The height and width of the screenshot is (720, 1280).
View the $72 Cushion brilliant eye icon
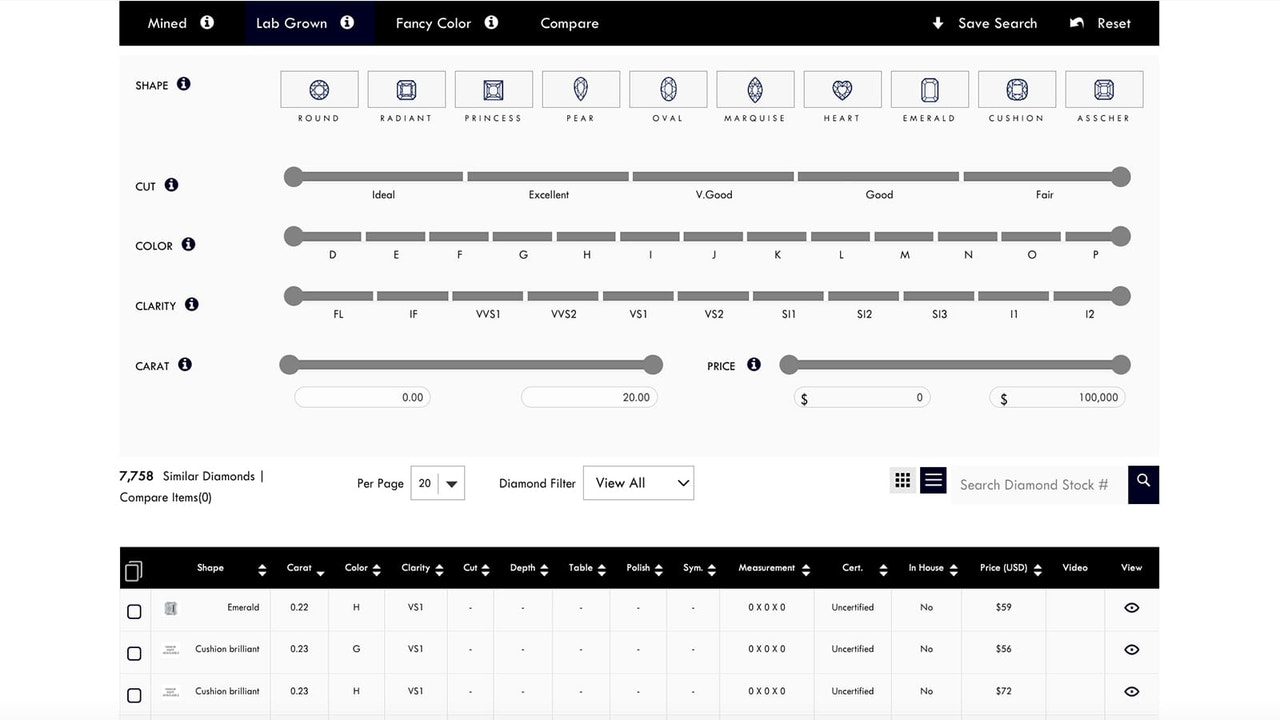coord(1131,691)
